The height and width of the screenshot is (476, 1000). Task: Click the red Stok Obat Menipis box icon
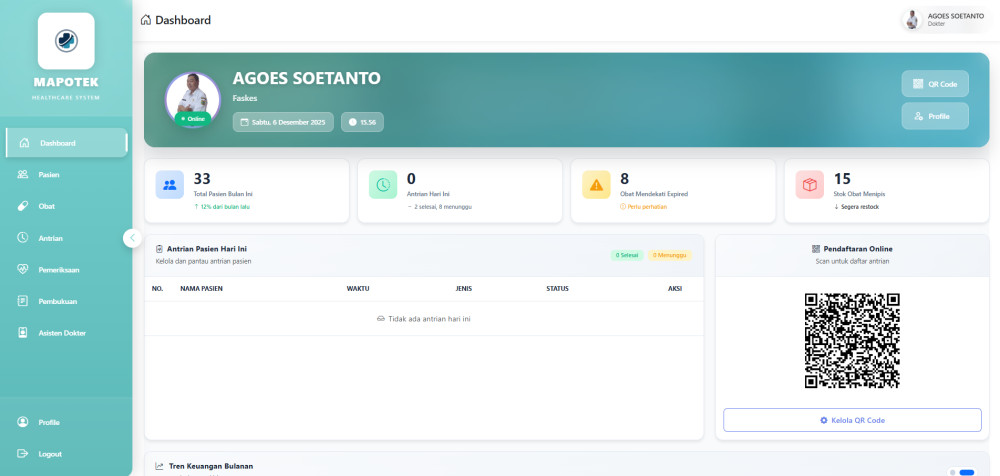click(809, 184)
